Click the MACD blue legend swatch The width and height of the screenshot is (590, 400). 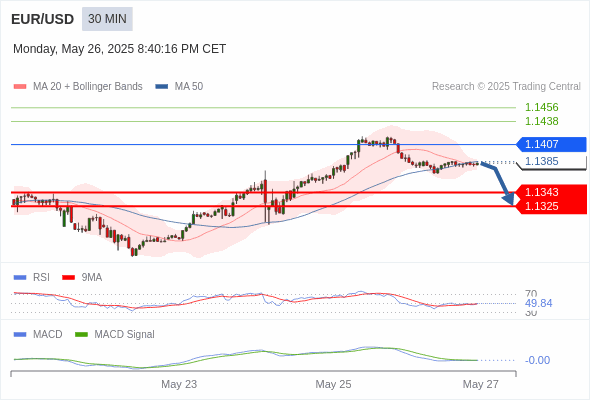click(20, 335)
